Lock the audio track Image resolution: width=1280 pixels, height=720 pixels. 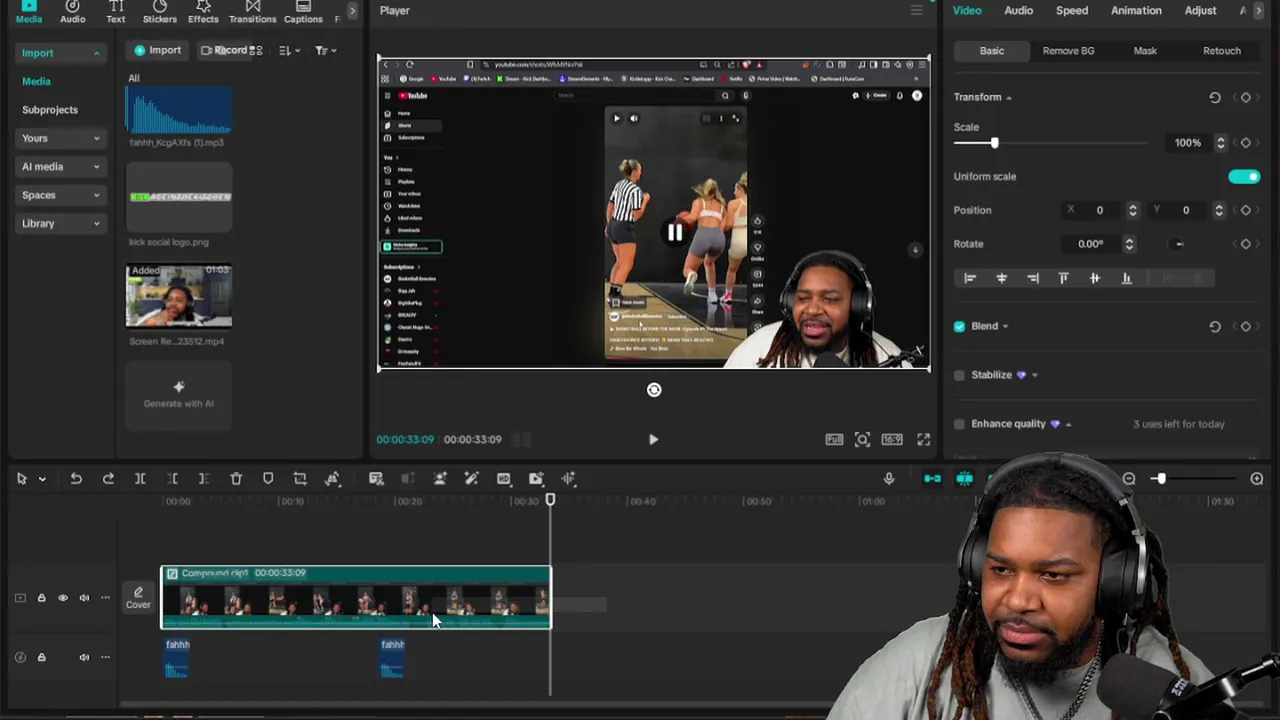pyautogui.click(x=41, y=657)
